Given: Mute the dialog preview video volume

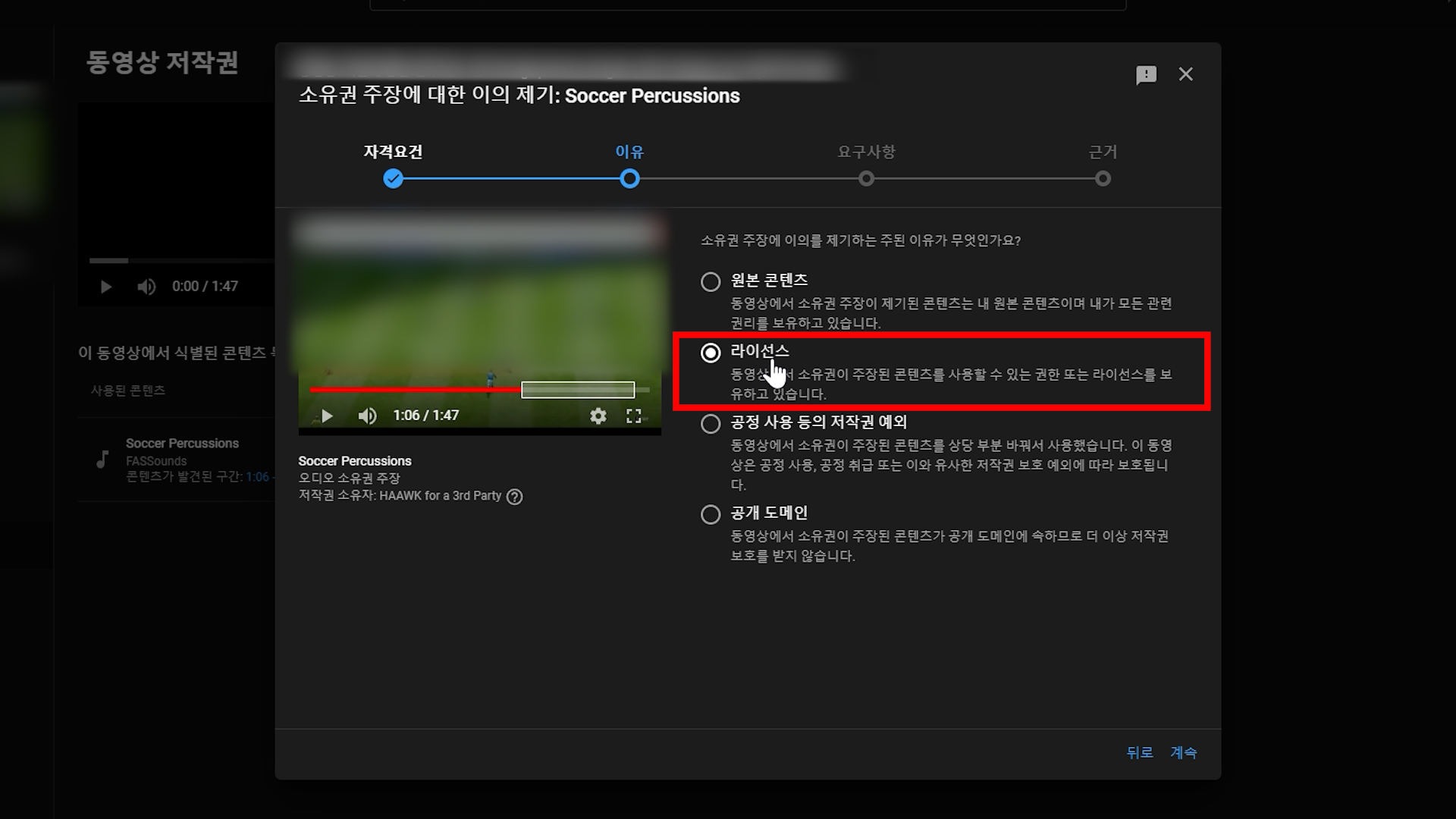Looking at the screenshot, I should [x=367, y=416].
